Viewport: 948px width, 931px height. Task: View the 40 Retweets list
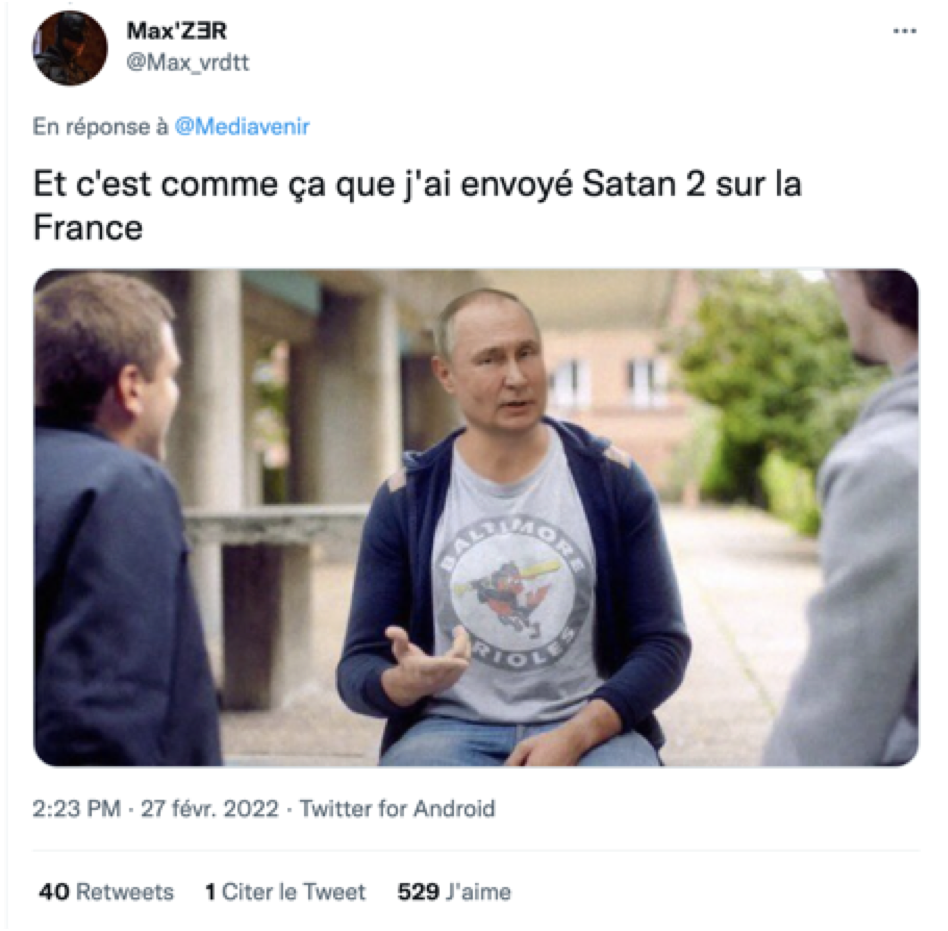click(106, 892)
